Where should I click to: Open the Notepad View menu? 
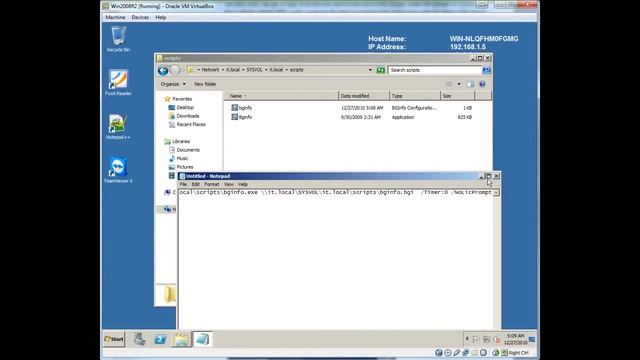click(229, 184)
